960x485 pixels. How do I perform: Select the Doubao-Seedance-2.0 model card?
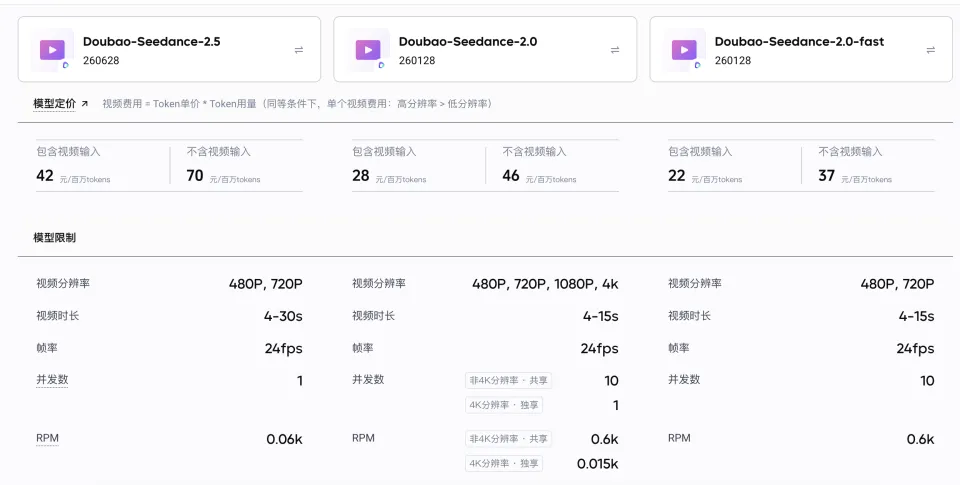point(485,49)
